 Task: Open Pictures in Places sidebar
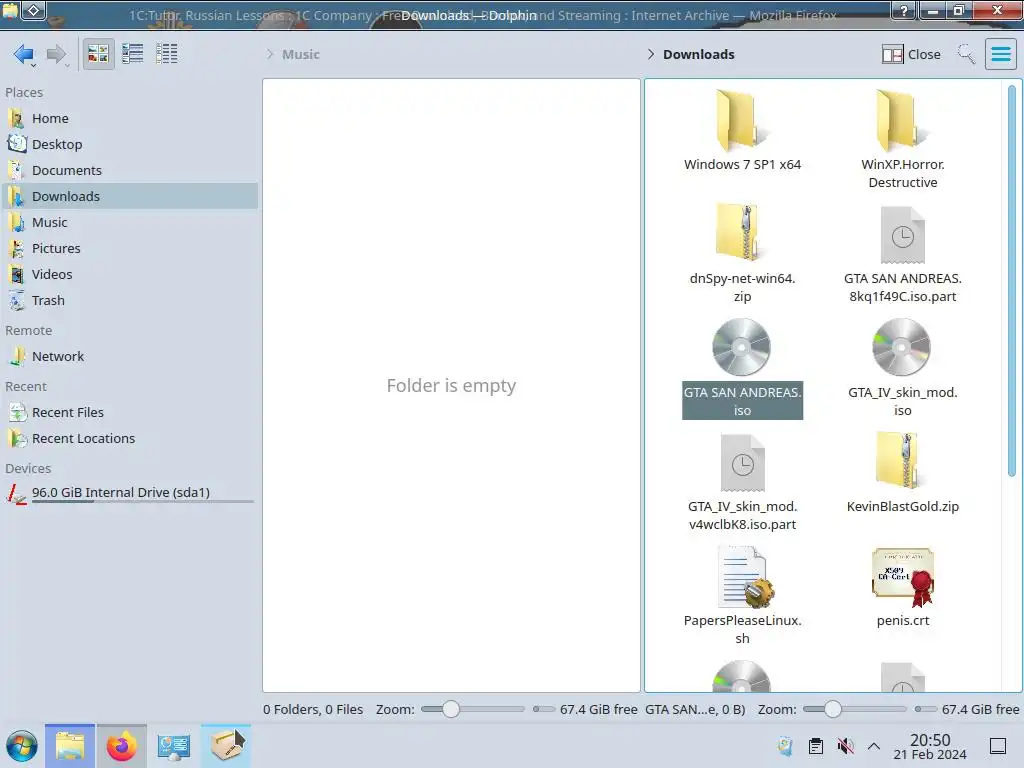(130, 249)
